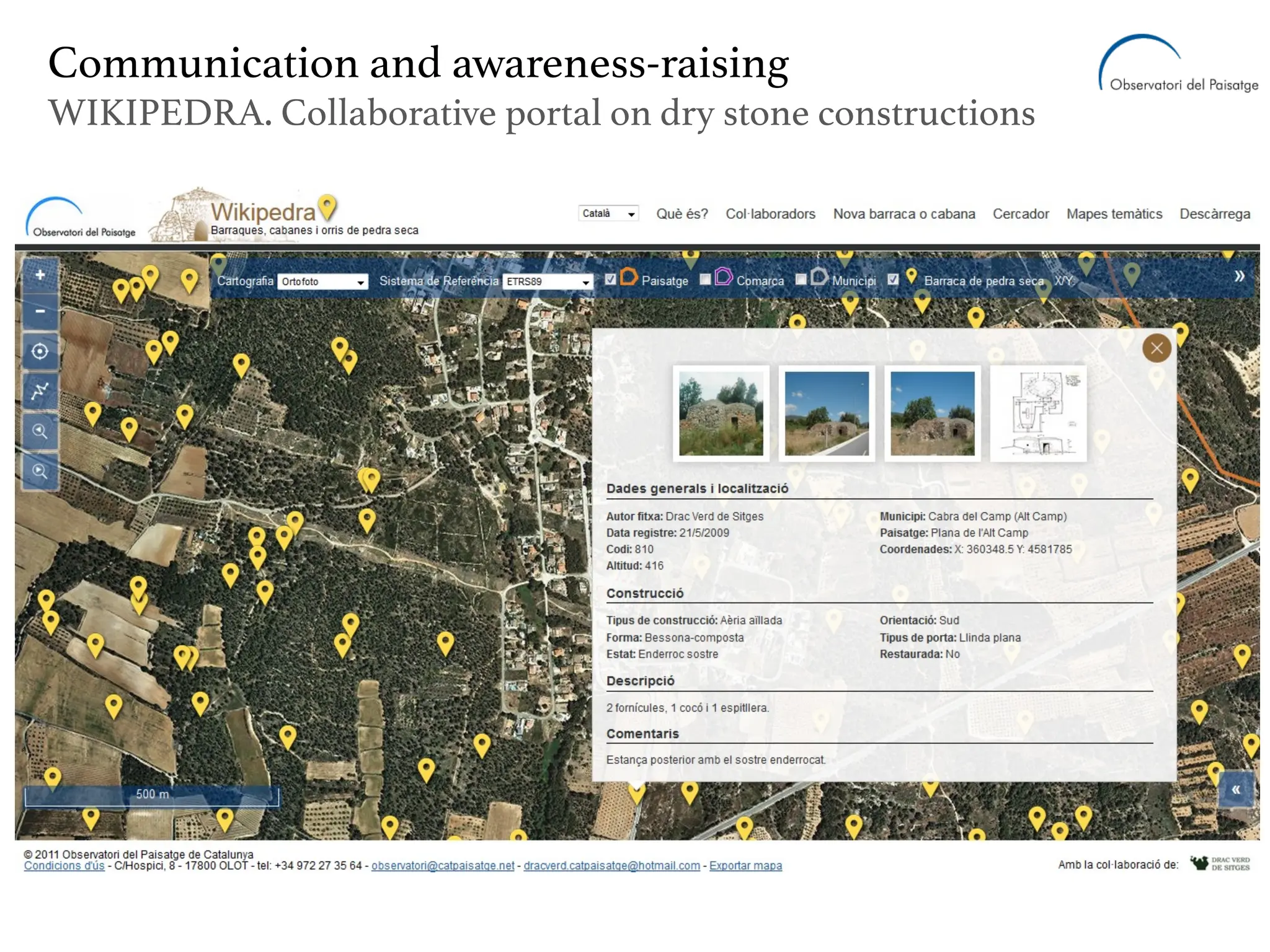Toggle the Paisatge layer checkbox
The height and width of the screenshot is (952, 1270).
click(x=610, y=279)
